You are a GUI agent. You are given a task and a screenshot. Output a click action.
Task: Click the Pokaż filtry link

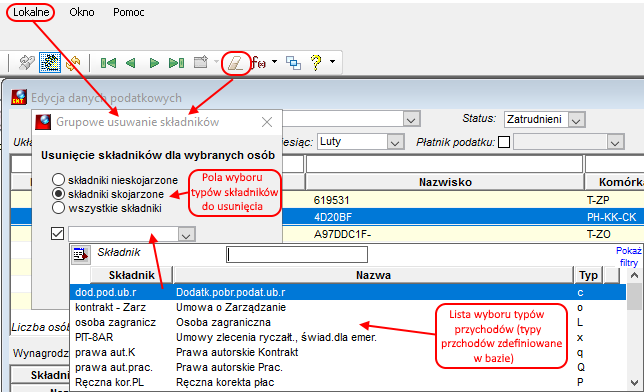(628, 256)
